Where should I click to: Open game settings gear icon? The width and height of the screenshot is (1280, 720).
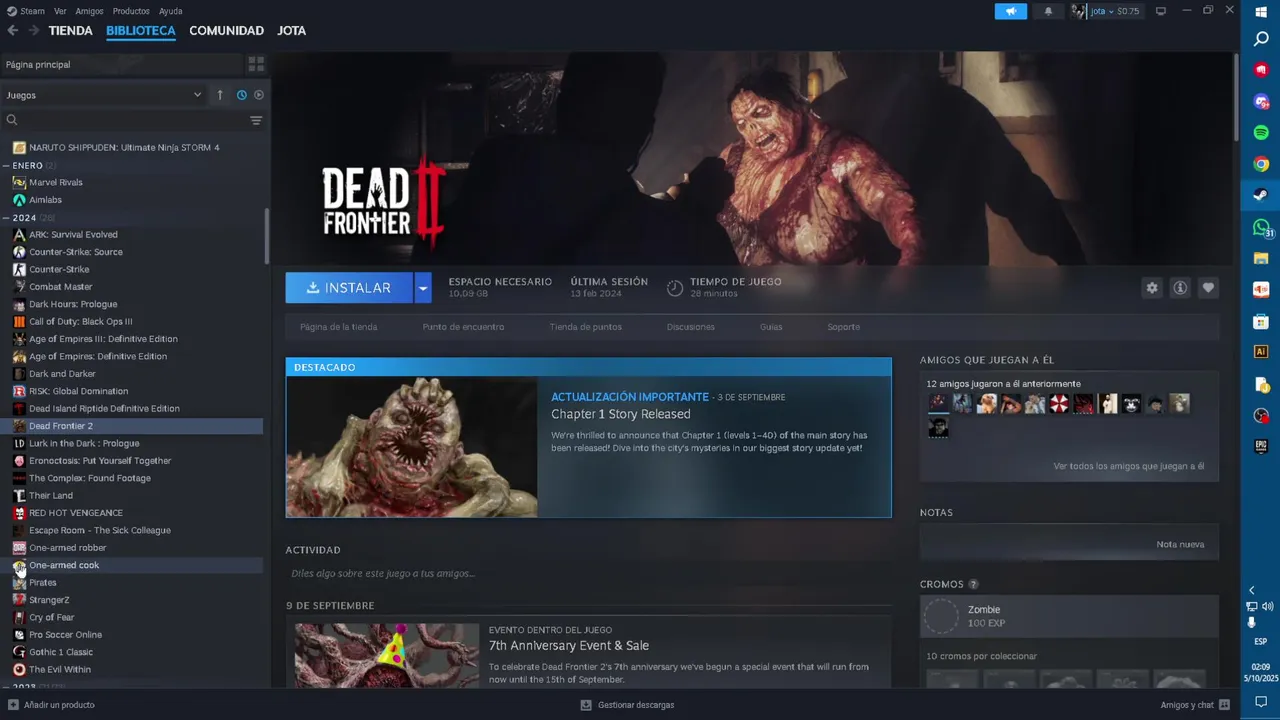click(1152, 288)
